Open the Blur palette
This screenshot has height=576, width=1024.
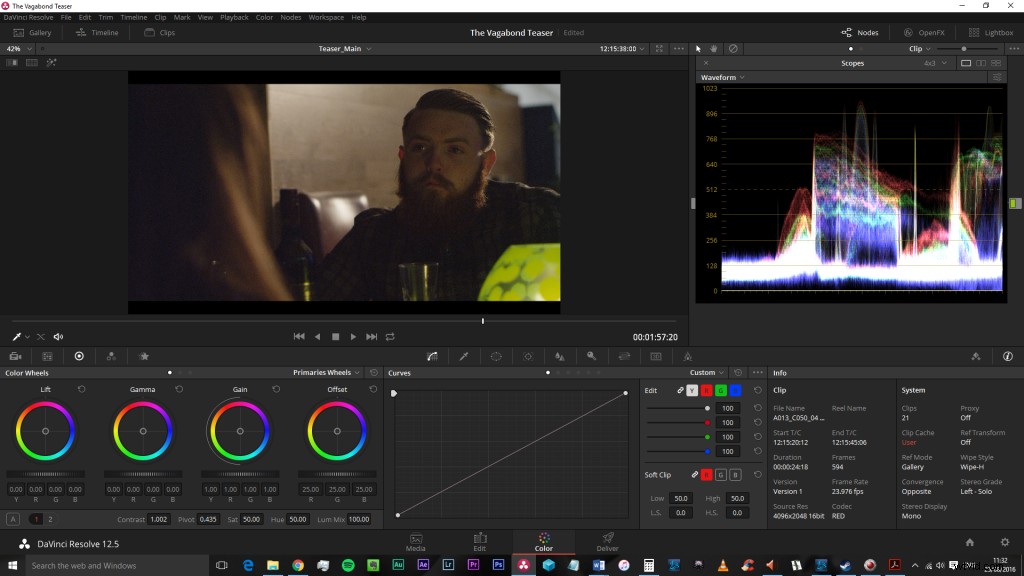(x=559, y=355)
